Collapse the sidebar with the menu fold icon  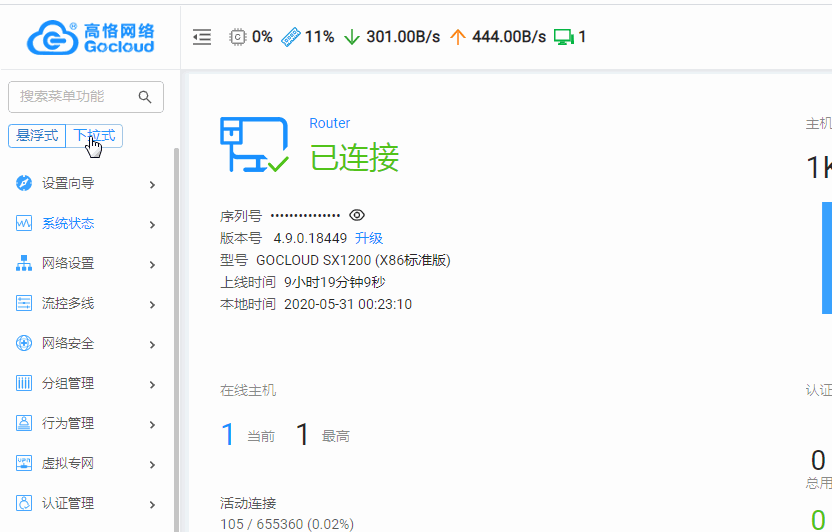(x=202, y=37)
